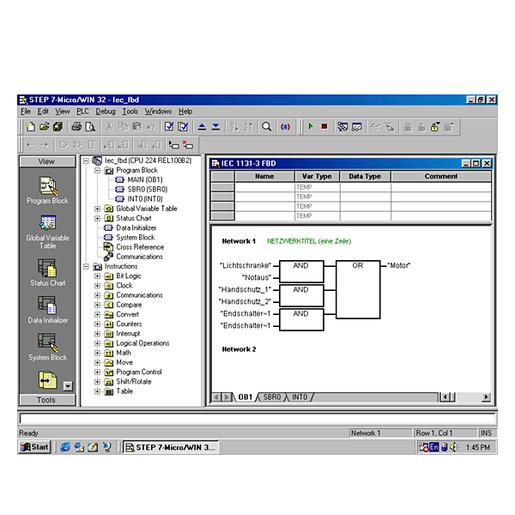Compile current block using Compile icon

(x=169, y=127)
